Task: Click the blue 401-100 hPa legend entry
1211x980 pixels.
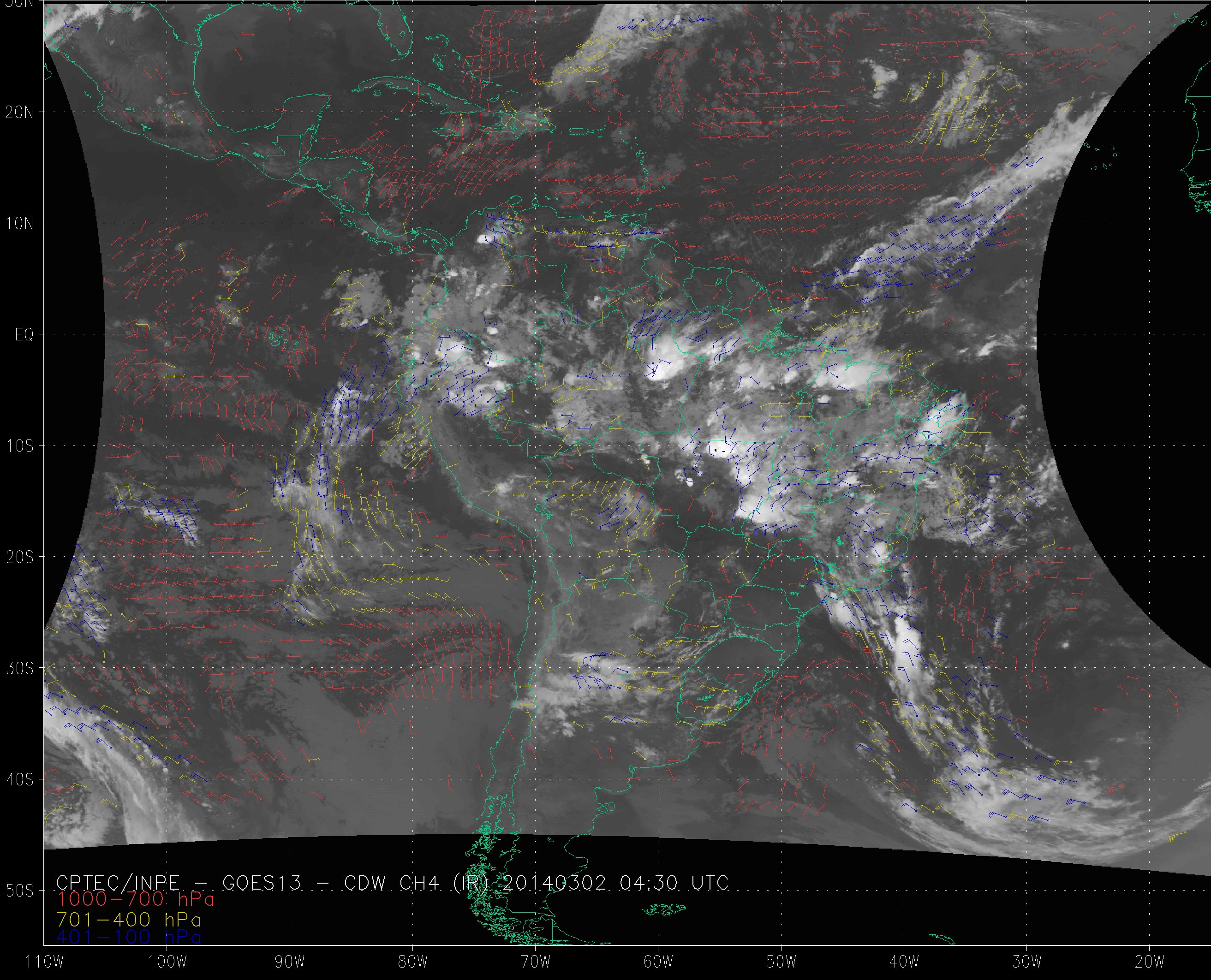Action: tap(129, 937)
